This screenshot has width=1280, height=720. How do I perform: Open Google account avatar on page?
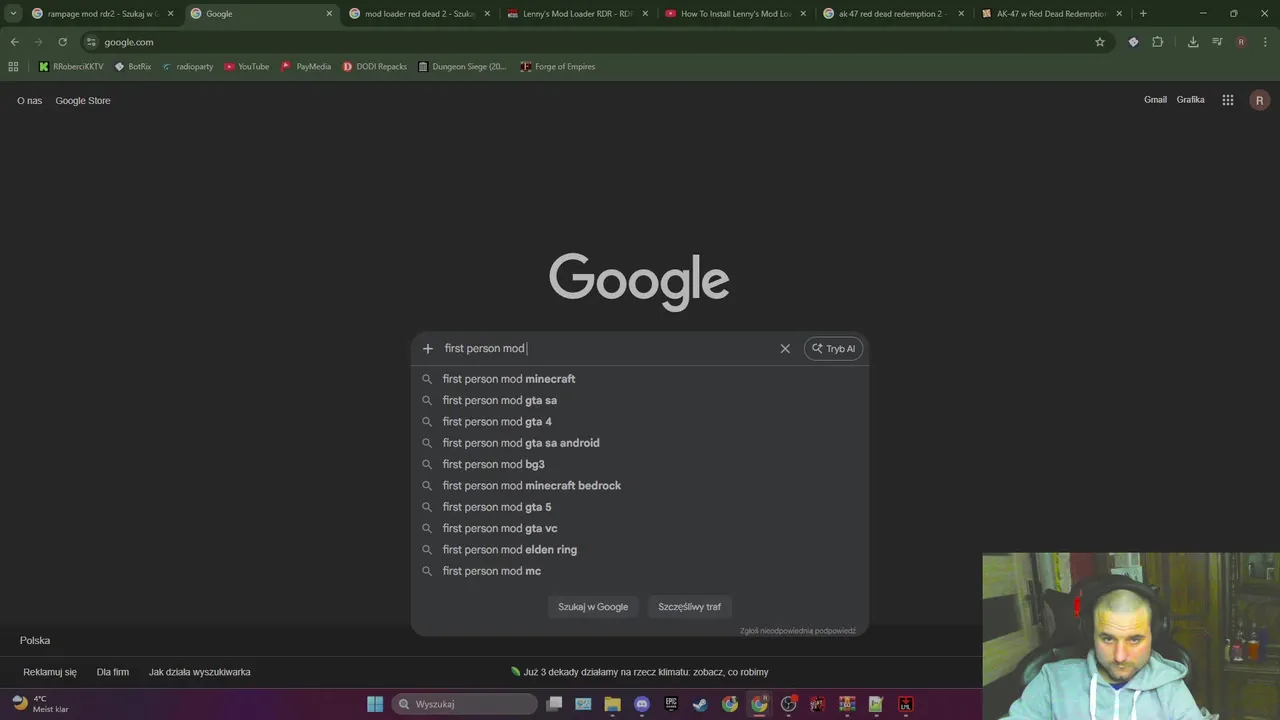[x=1260, y=100]
